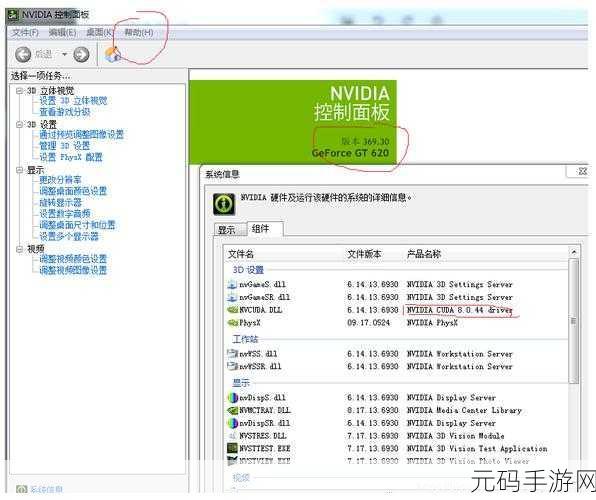The width and height of the screenshot is (596, 500).
Task: Collapse the 3D 立体视觉 tree node
Action: point(19,91)
